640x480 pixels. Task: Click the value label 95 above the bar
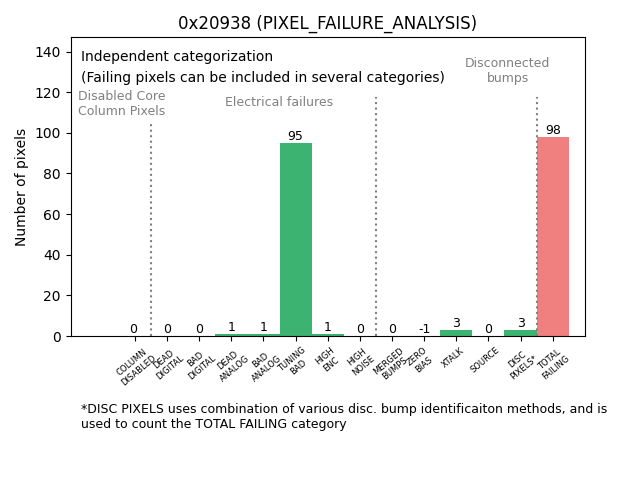295,137
